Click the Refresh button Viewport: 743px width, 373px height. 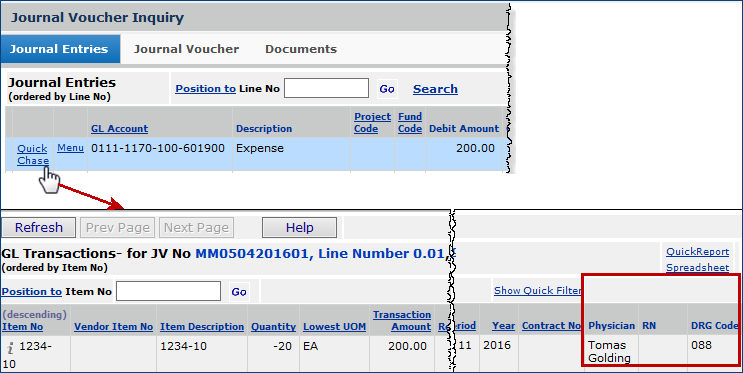point(38,227)
